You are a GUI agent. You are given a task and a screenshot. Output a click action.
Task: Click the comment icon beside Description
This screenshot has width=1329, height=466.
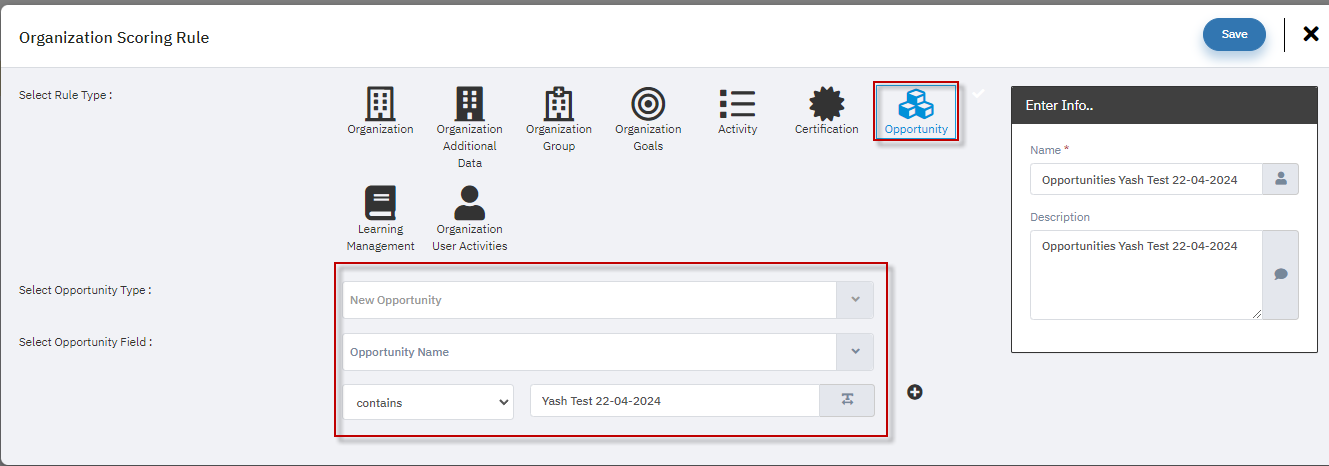(x=1280, y=275)
